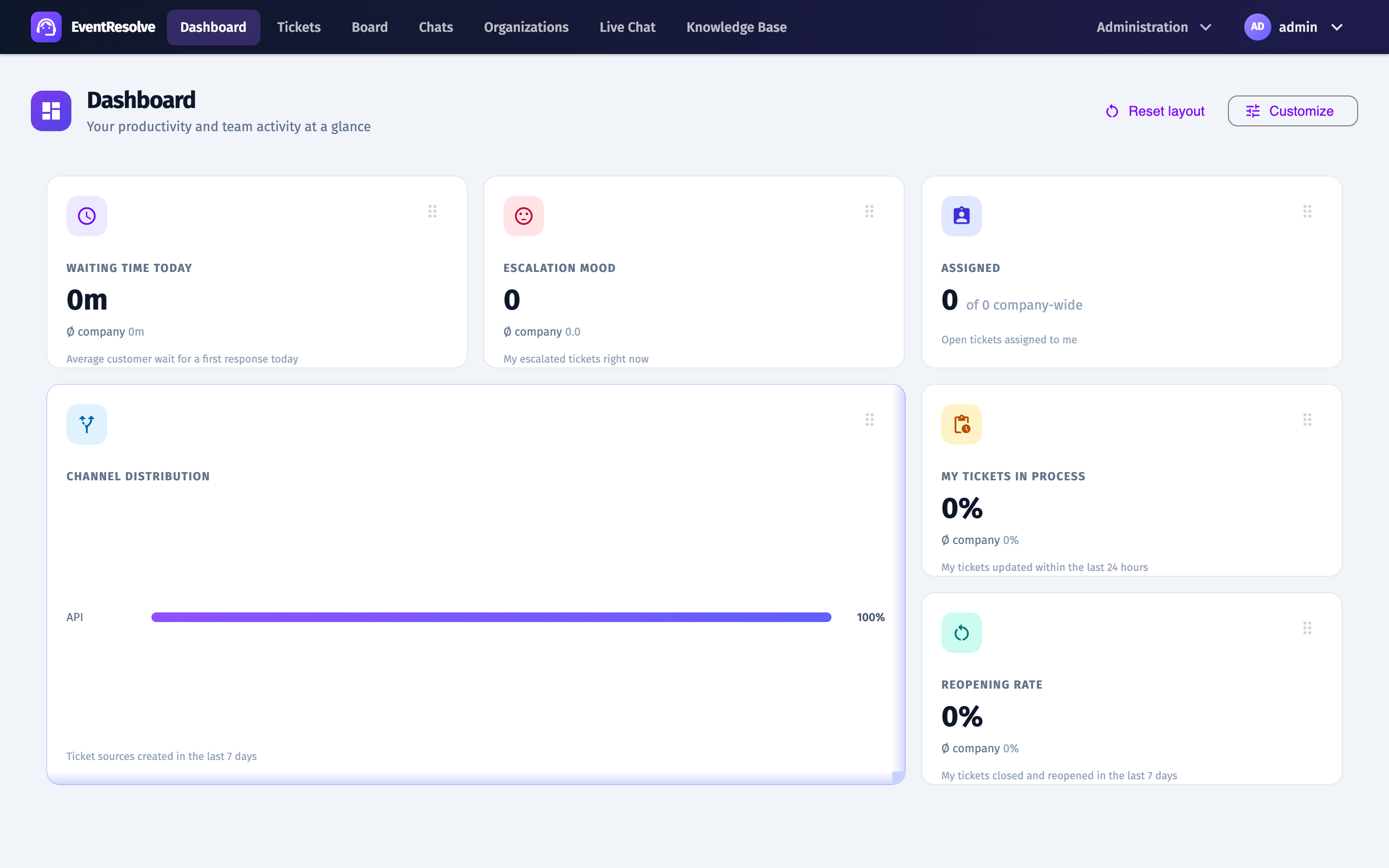
Task: Click the Reopening Rate heading
Action: [991, 684]
